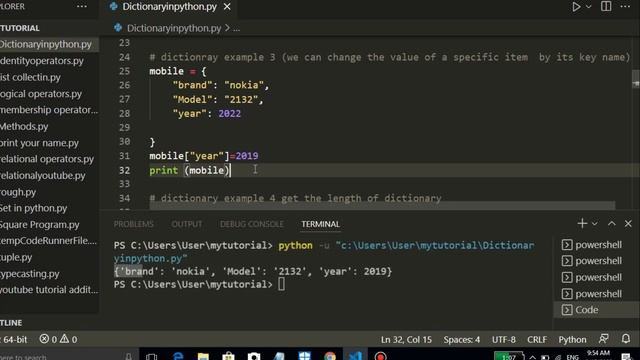Screen dimensions: 640x360
Task: Open tempCodeRunnerFile file
Action: click(x=48, y=241)
